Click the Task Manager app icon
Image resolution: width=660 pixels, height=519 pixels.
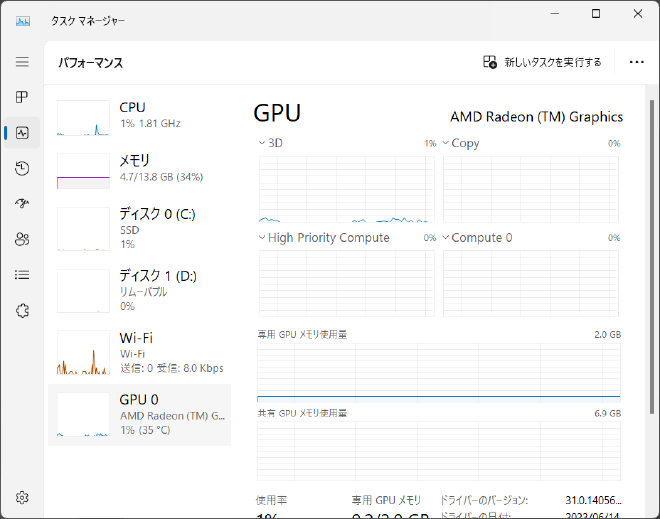[23, 21]
